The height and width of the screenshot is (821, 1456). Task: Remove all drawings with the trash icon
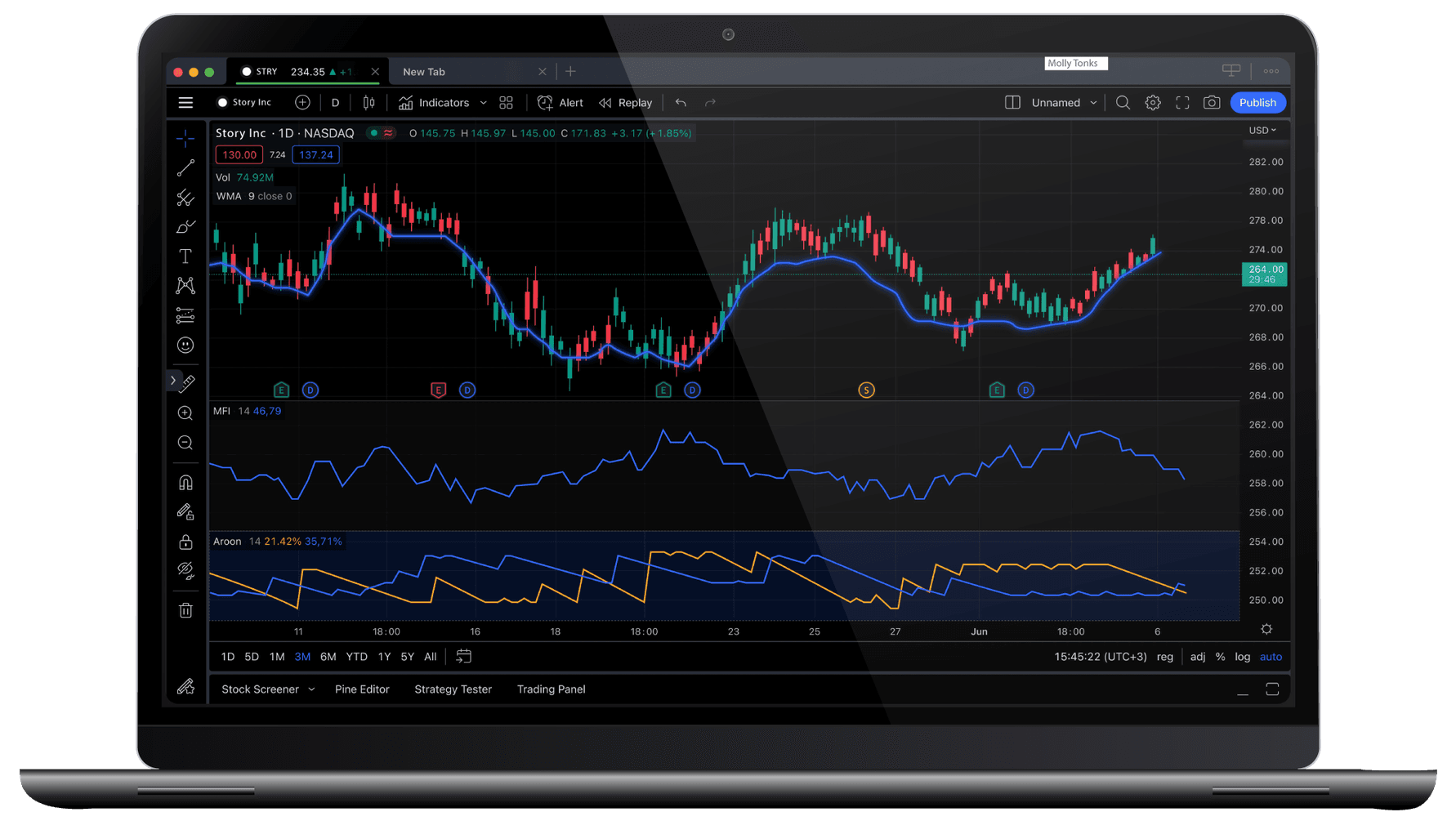click(185, 610)
